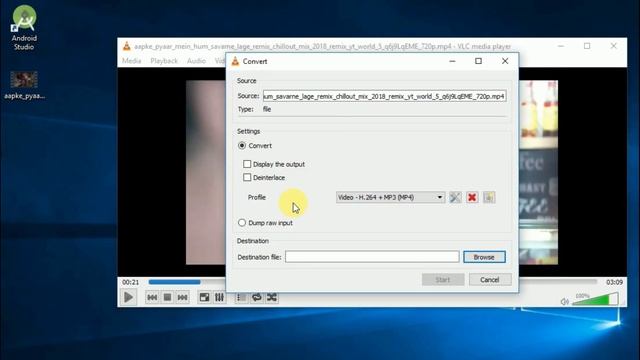
Task: Open the Profile dropdown list
Action: pyautogui.click(x=390, y=198)
